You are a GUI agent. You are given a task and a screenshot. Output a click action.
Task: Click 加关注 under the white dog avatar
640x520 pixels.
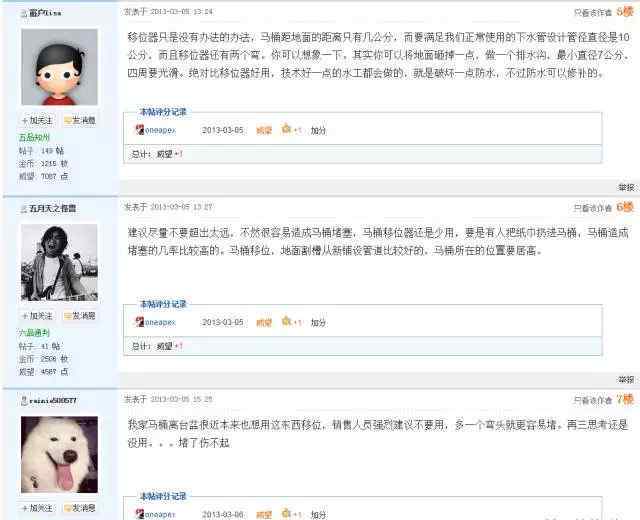click(x=38, y=508)
